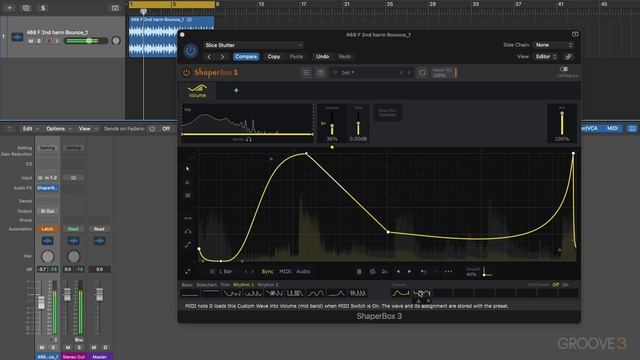This screenshot has height=360, width=640.
Task: Expand the wave editor with arrows icon
Action: [x=188, y=271]
